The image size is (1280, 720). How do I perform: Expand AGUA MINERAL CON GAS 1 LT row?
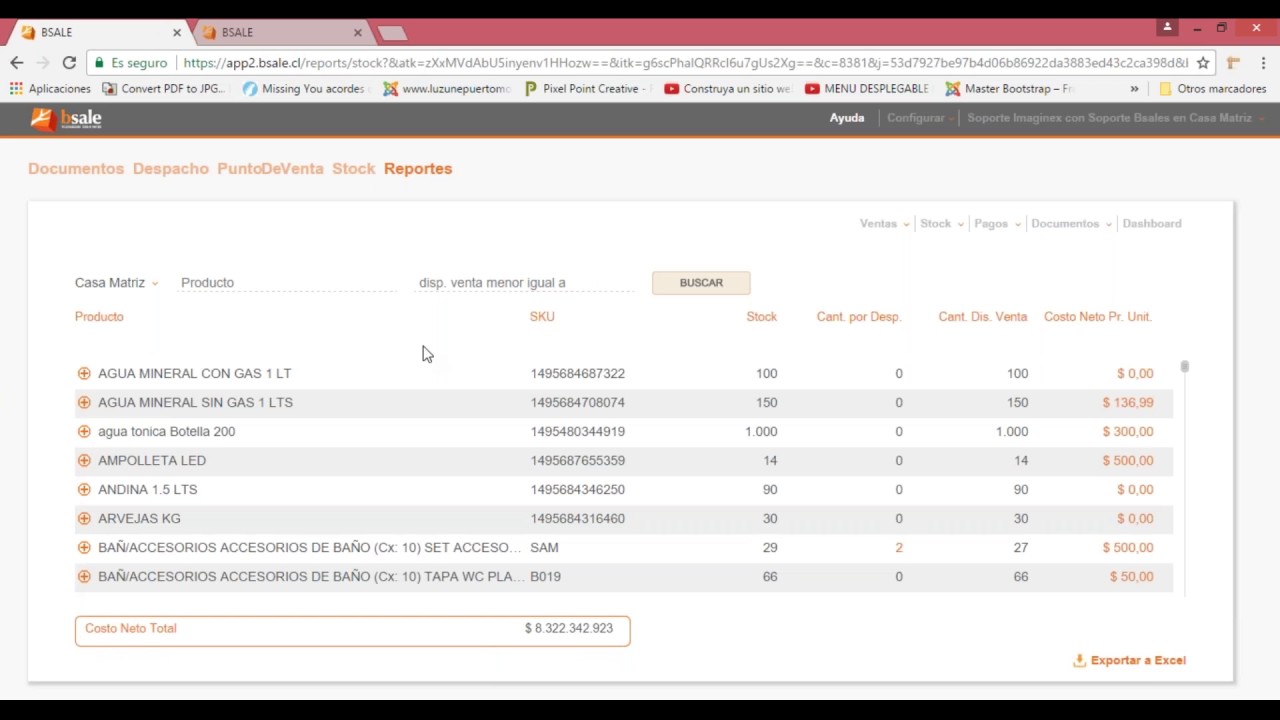[84, 374]
